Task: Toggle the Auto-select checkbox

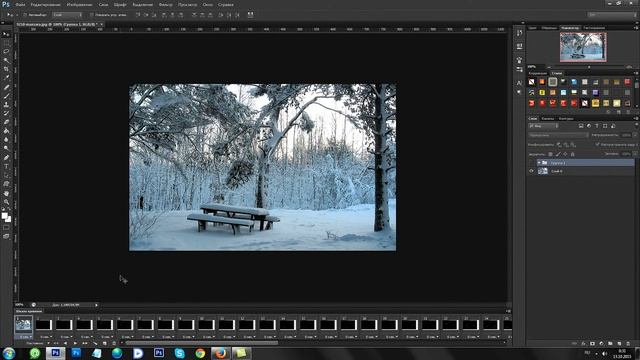Action: (25, 15)
